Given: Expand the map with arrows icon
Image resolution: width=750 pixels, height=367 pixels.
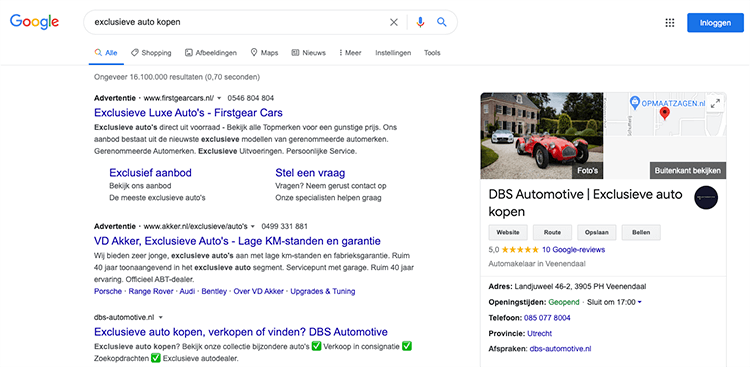Looking at the screenshot, I should pyautogui.click(x=716, y=103).
